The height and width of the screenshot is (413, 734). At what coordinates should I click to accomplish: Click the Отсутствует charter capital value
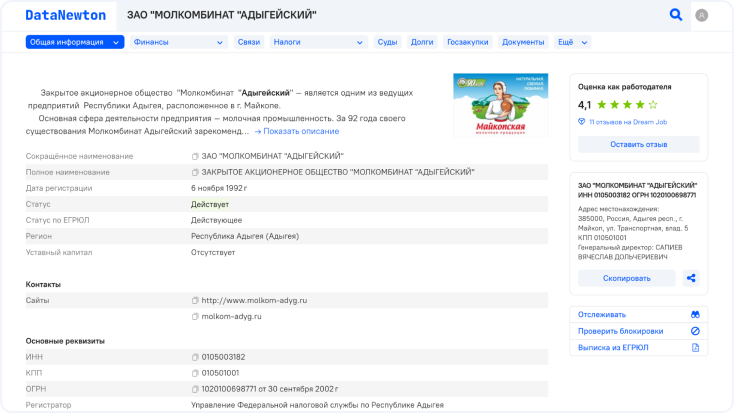tap(213, 252)
